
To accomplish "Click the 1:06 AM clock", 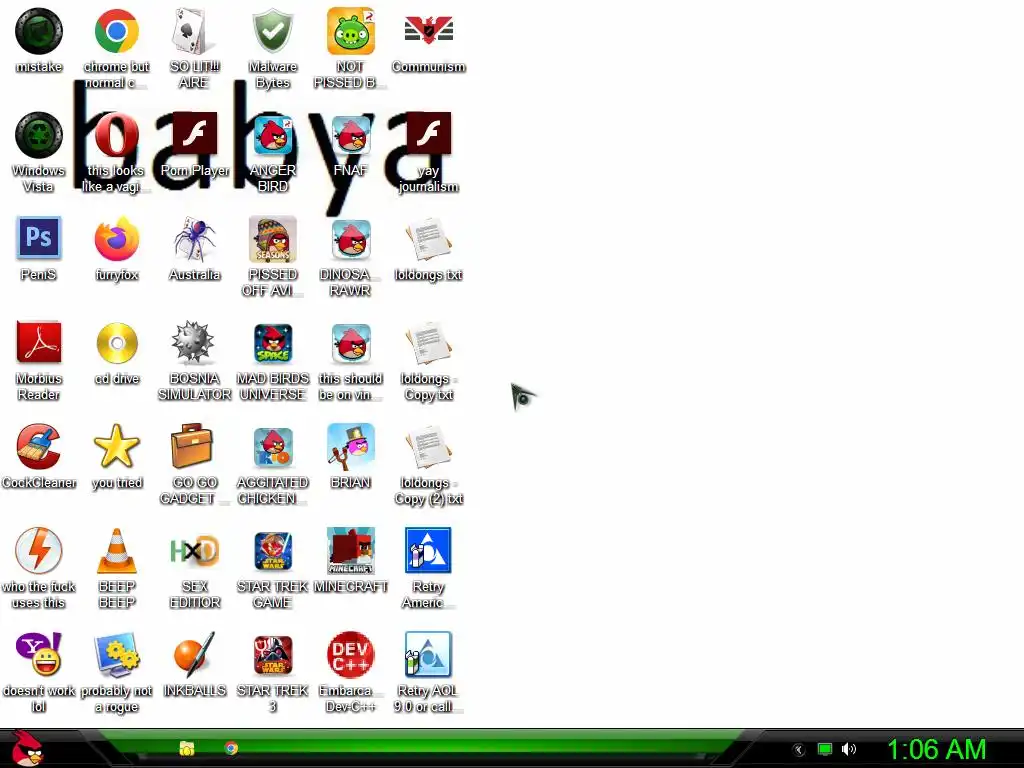I will coord(936,749).
